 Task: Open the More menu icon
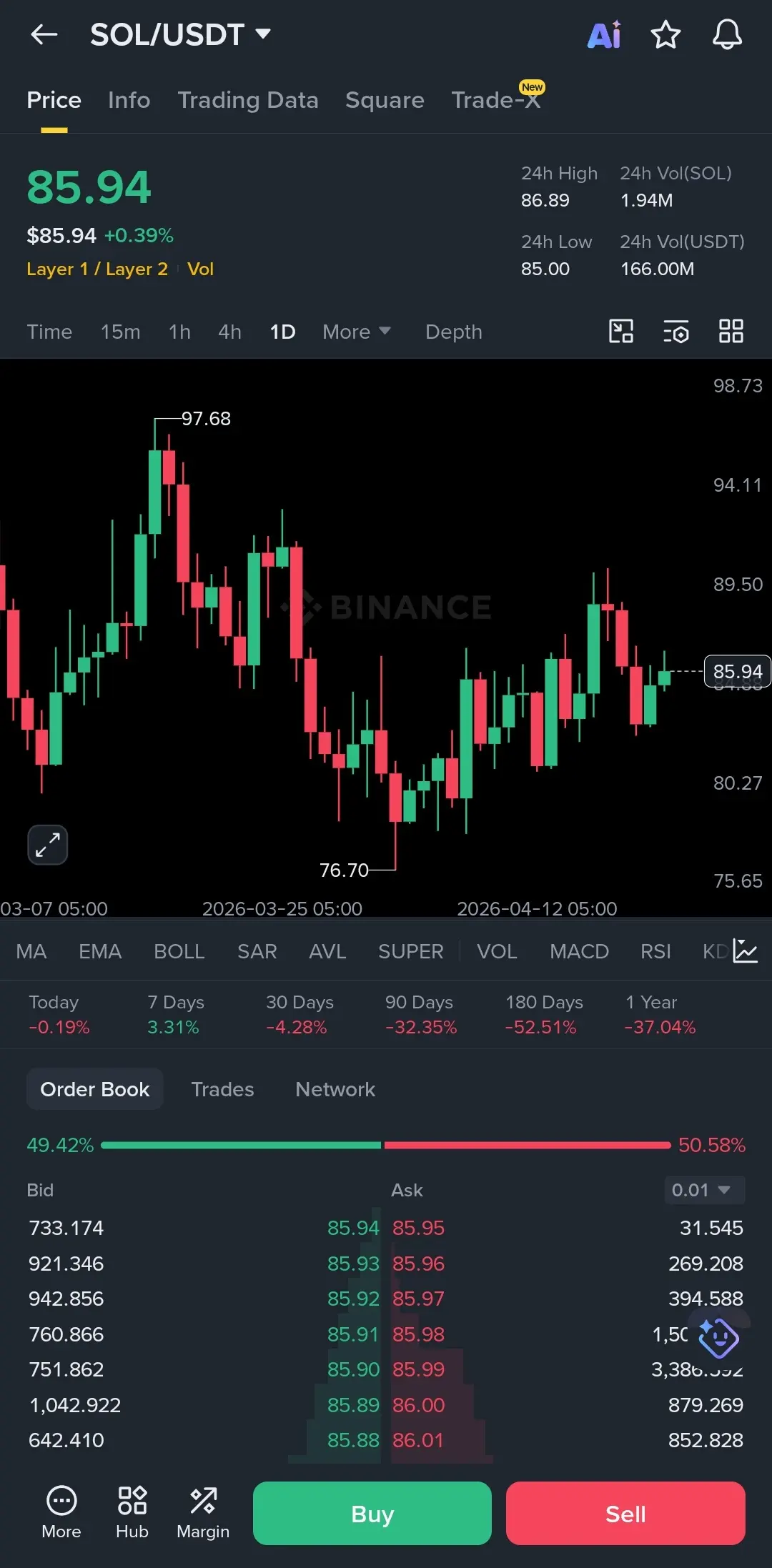(x=61, y=1513)
